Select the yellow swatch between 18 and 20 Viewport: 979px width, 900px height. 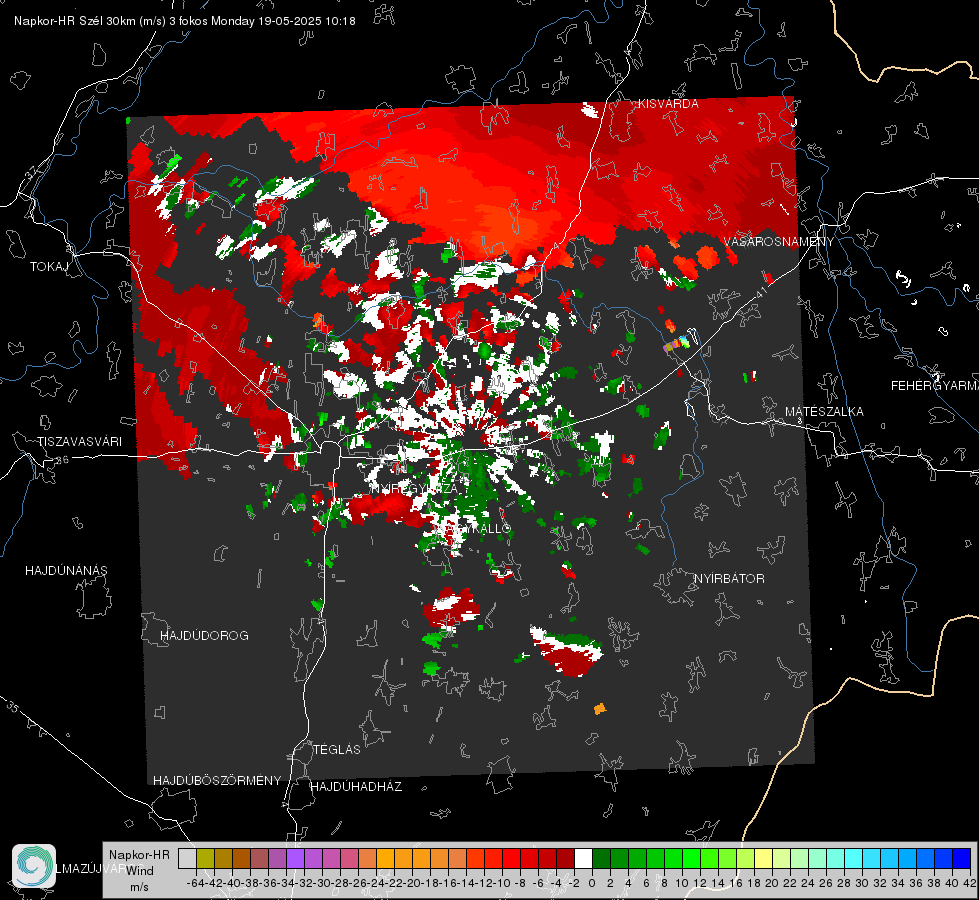point(763,858)
